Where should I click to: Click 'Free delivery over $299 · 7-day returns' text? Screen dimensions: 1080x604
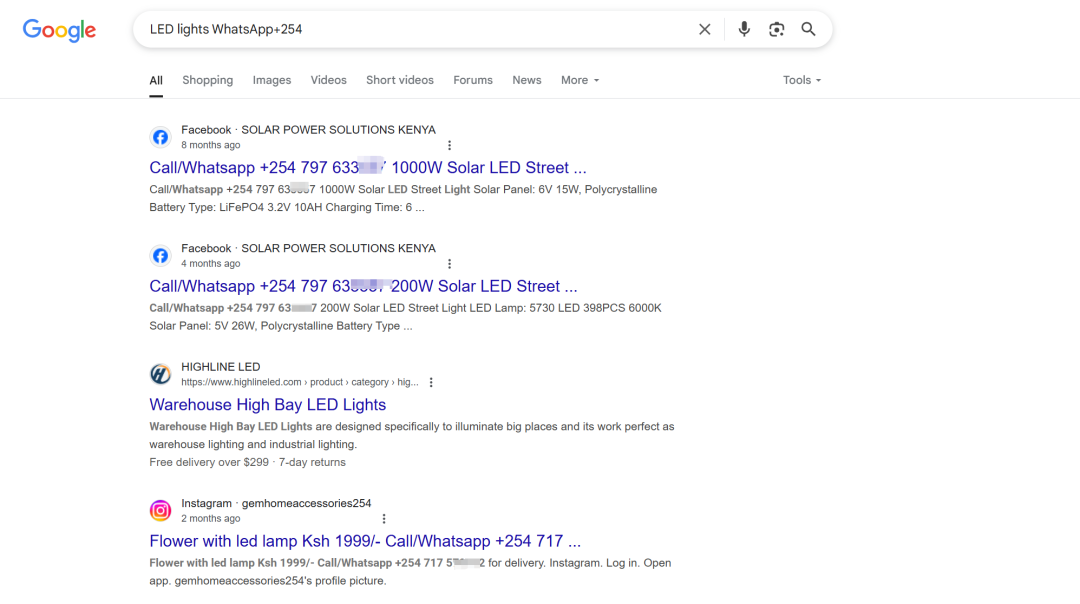click(247, 462)
